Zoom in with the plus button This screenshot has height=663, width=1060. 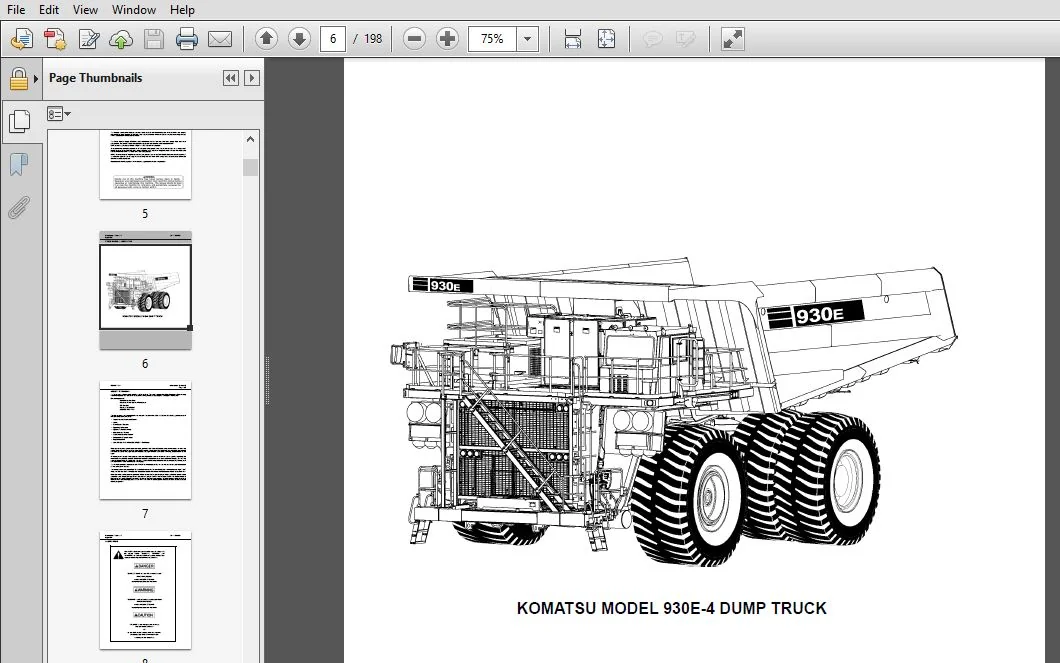click(x=447, y=39)
